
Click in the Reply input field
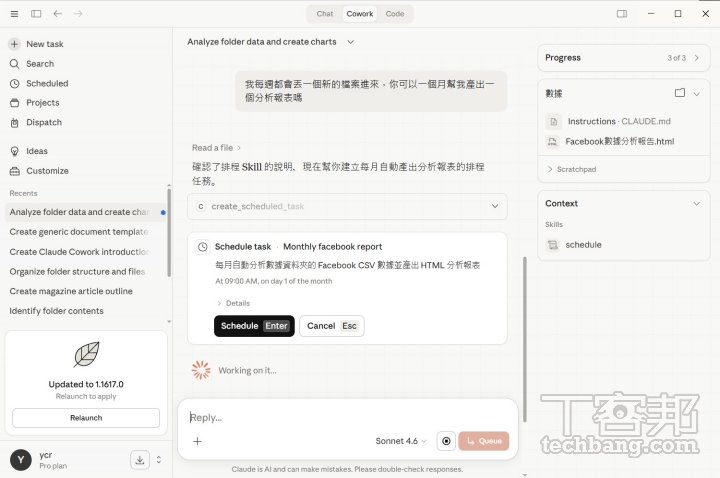coord(348,417)
